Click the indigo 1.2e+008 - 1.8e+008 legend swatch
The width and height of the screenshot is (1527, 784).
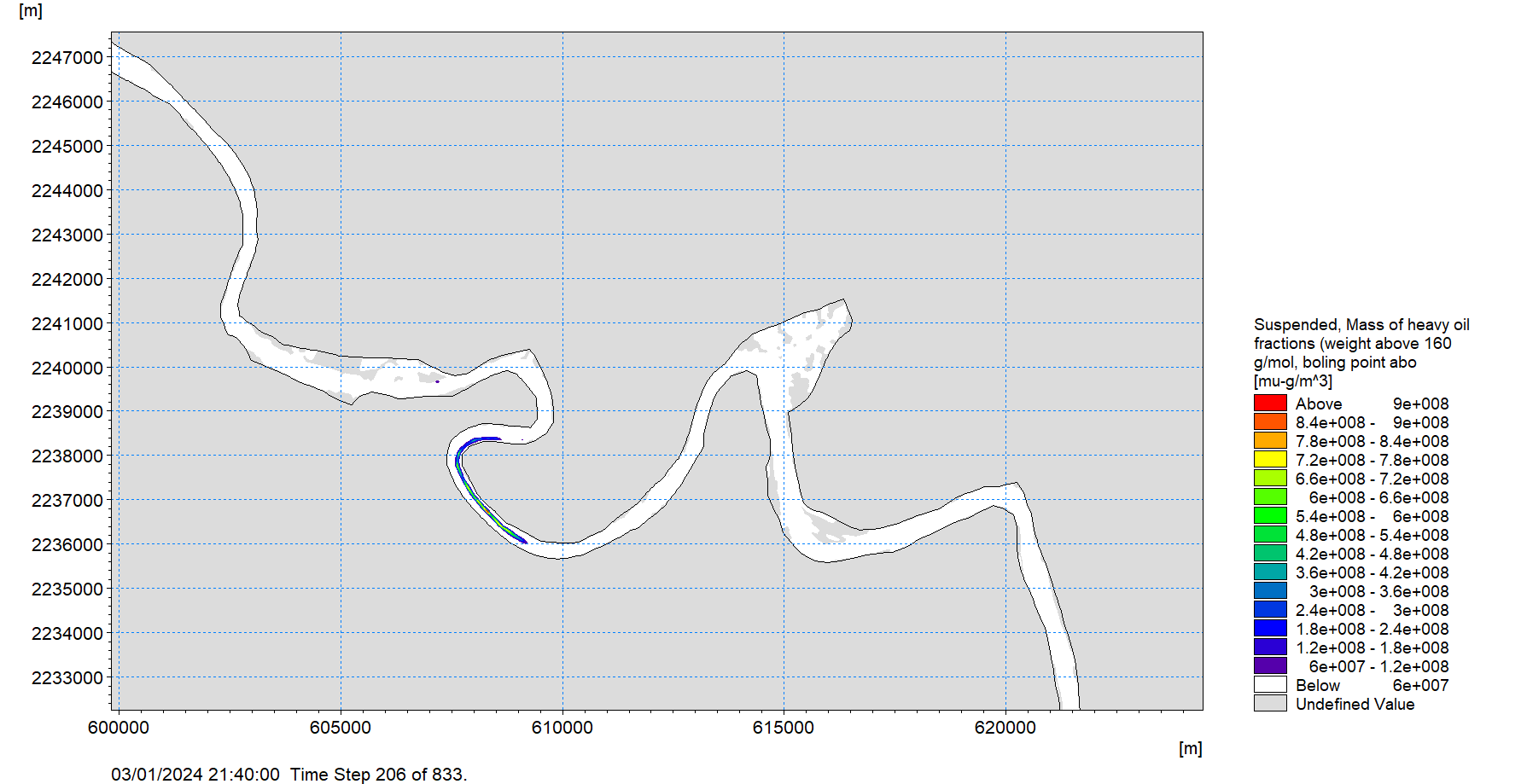click(x=1270, y=648)
